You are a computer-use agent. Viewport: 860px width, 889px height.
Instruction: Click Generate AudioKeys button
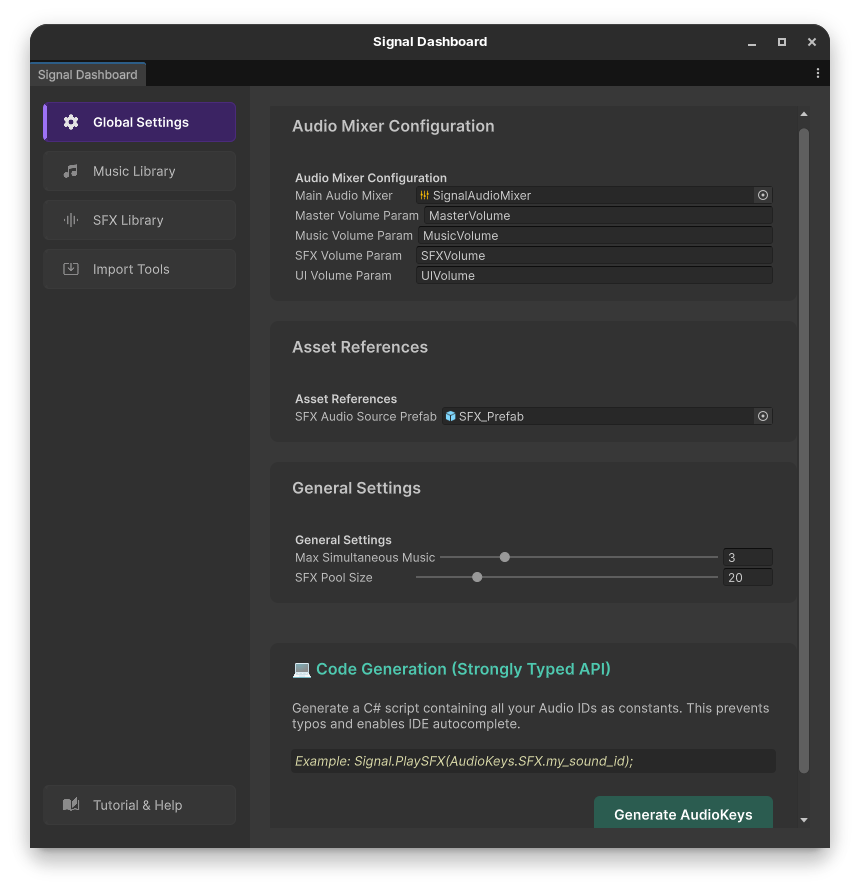(683, 813)
